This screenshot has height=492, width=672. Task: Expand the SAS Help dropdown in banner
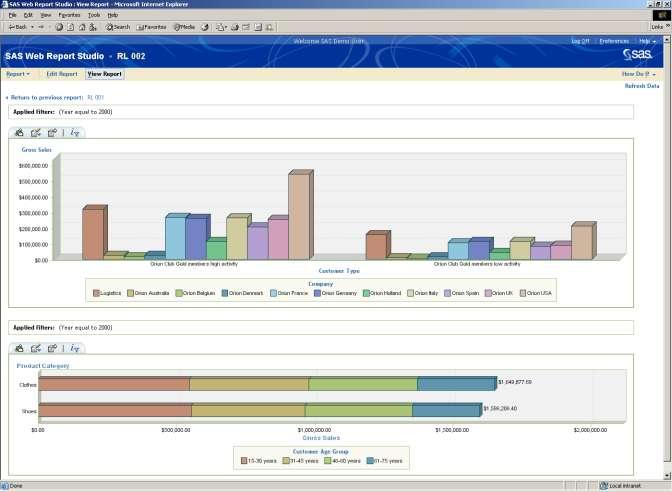[x=647, y=41]
